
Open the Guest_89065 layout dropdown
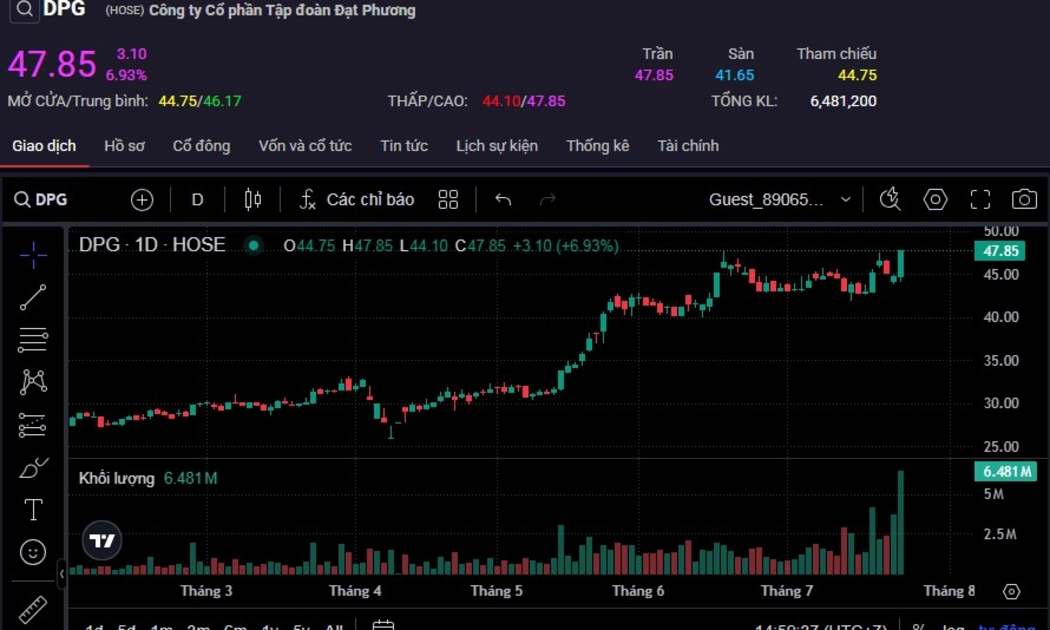780,200
